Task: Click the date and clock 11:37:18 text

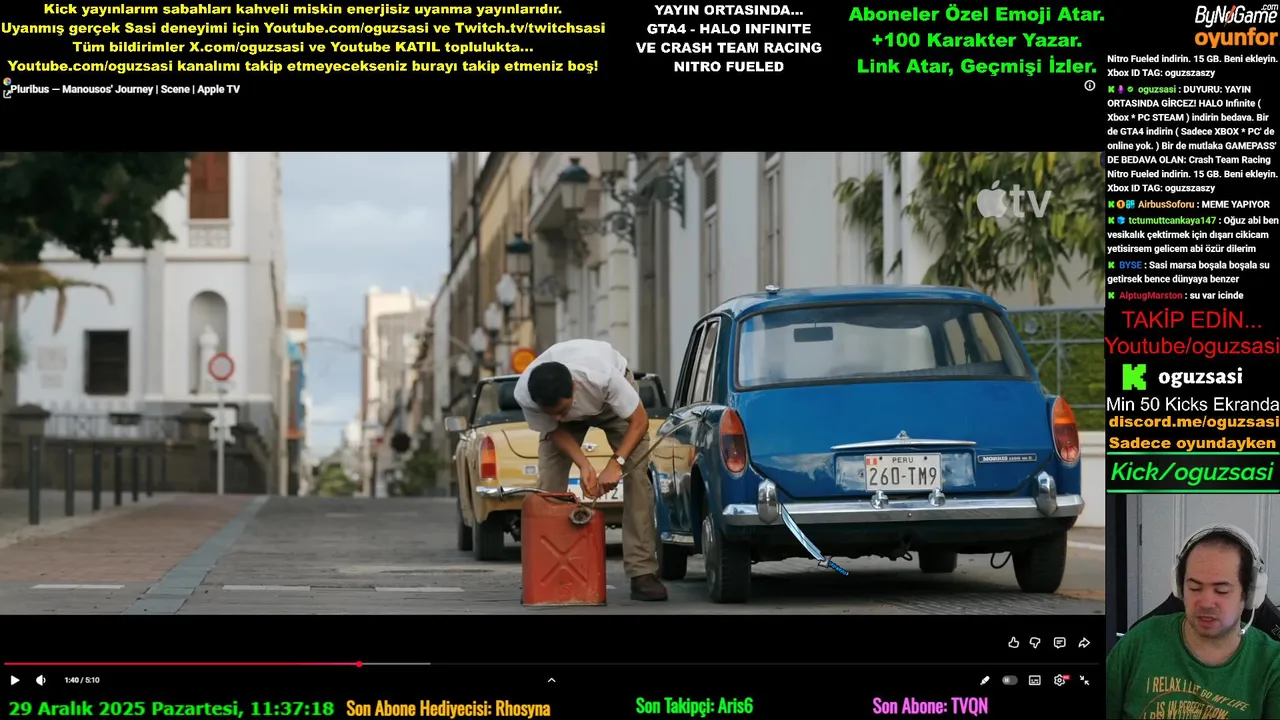Action: tap(171, 708)
